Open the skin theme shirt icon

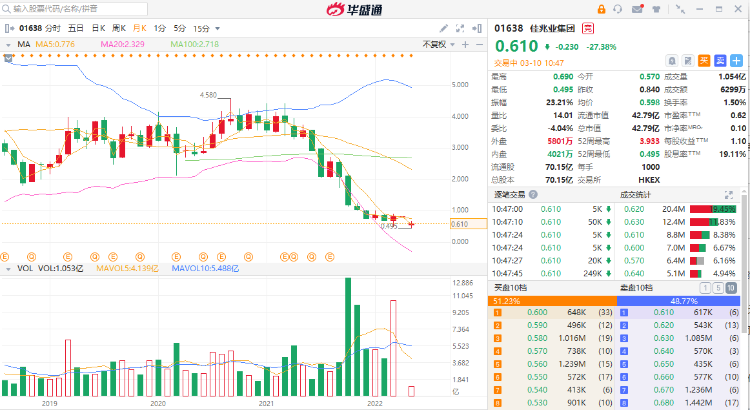click(x=656, y=9)
